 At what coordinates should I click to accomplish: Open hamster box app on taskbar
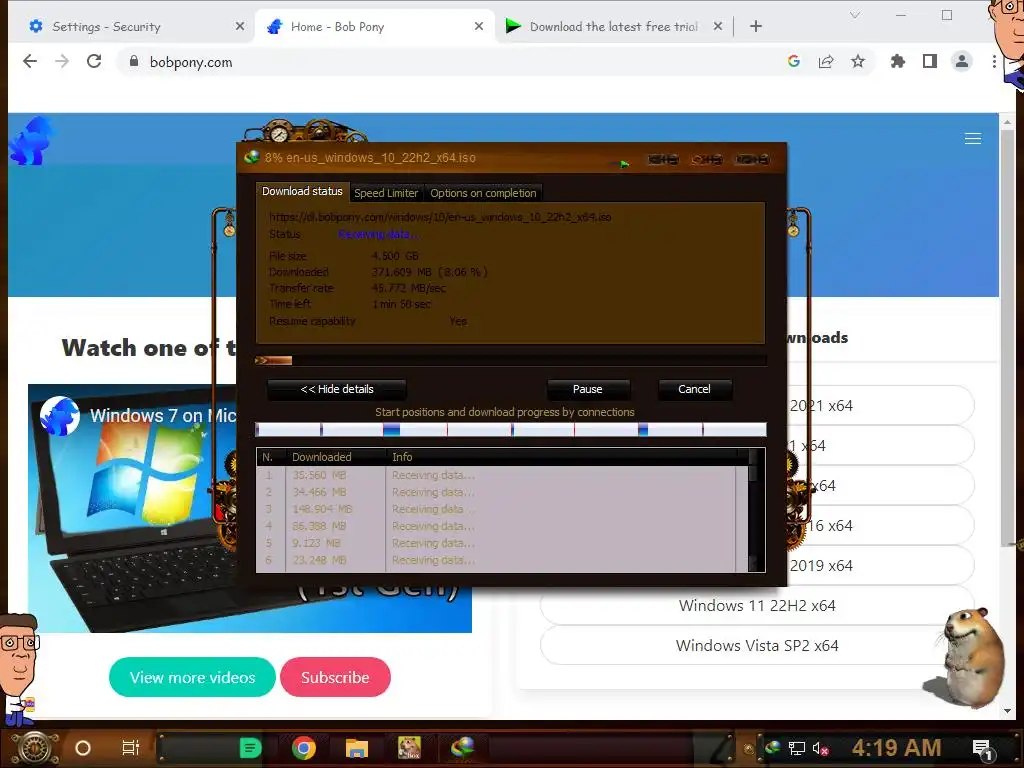tap(409, 748)
